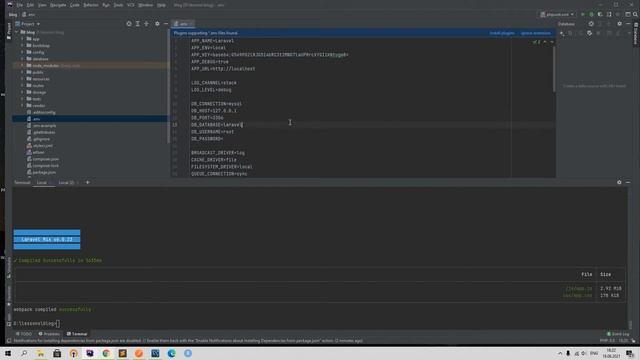Screen dimensions: 640x360
Task: Switch to the Local terminal tab
Action: pyautogui.click(x=42, y=182)
